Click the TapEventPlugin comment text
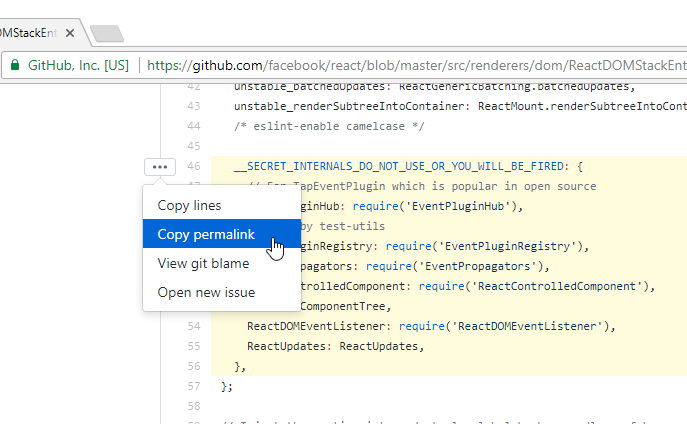The height and width of the screenshot is (424, 687). (445, 187)
